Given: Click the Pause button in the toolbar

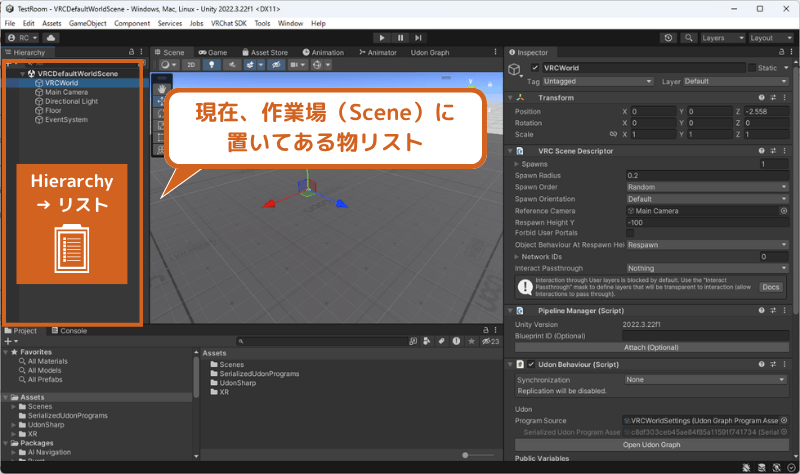Looking at the screenshot, I should (x=401, y=38).
